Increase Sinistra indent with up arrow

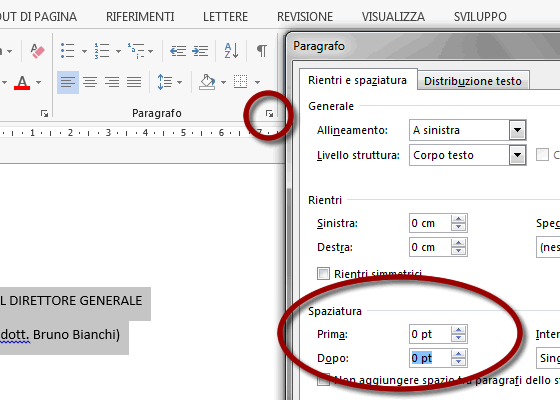tap(459, 219)
